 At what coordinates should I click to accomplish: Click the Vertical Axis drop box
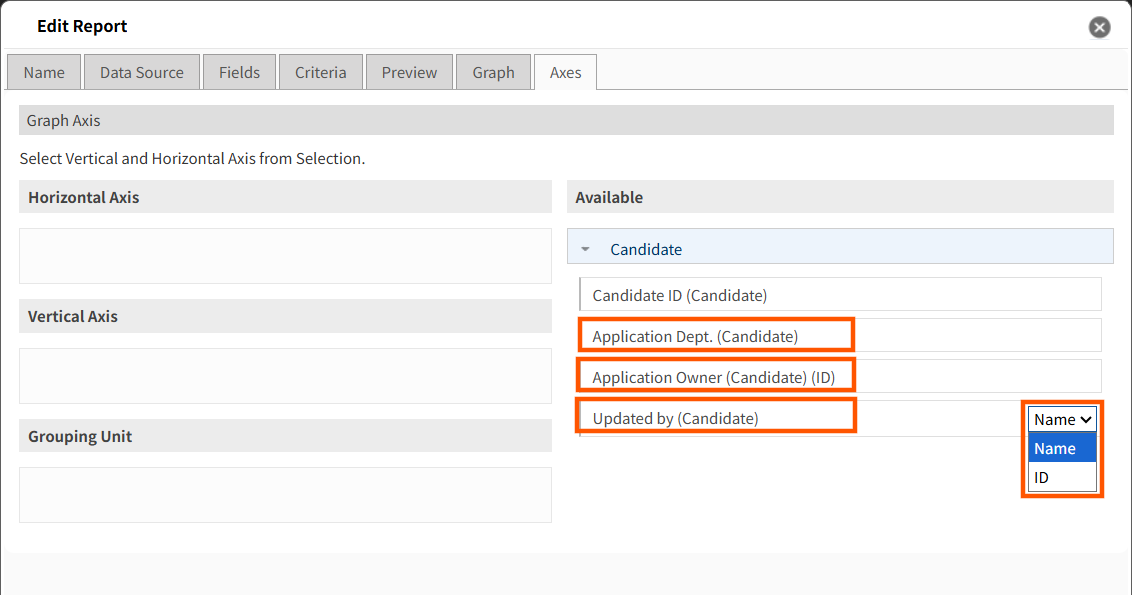tap(285, 376)
